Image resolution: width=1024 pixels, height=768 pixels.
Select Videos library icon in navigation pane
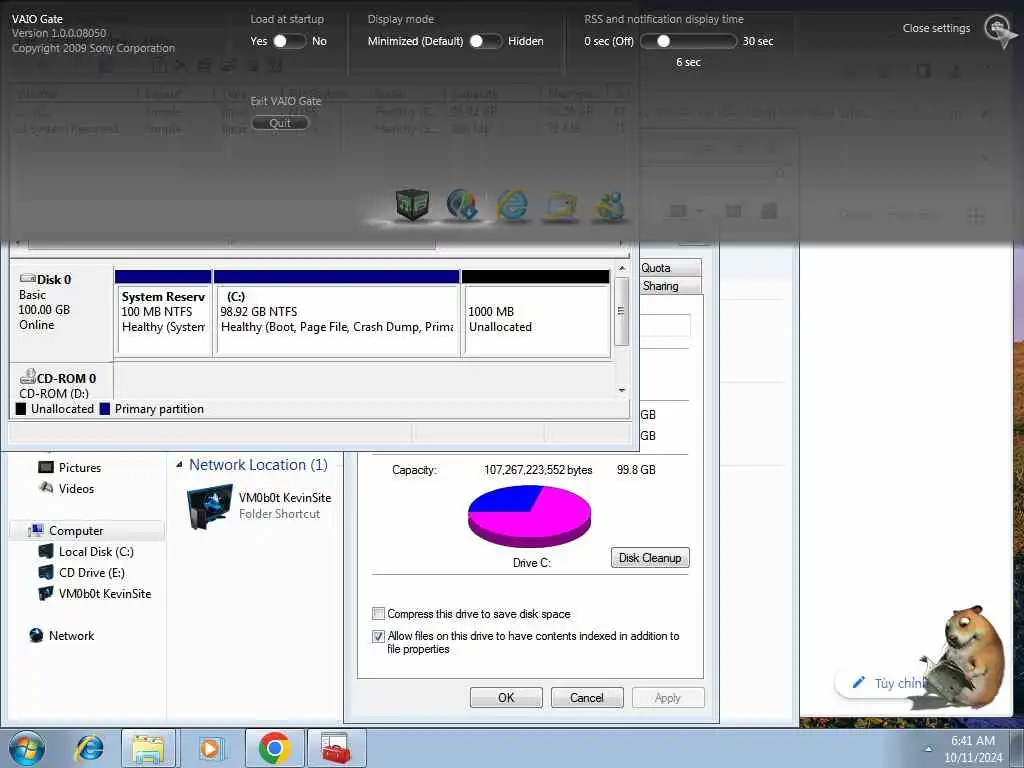tap(46, 488)
